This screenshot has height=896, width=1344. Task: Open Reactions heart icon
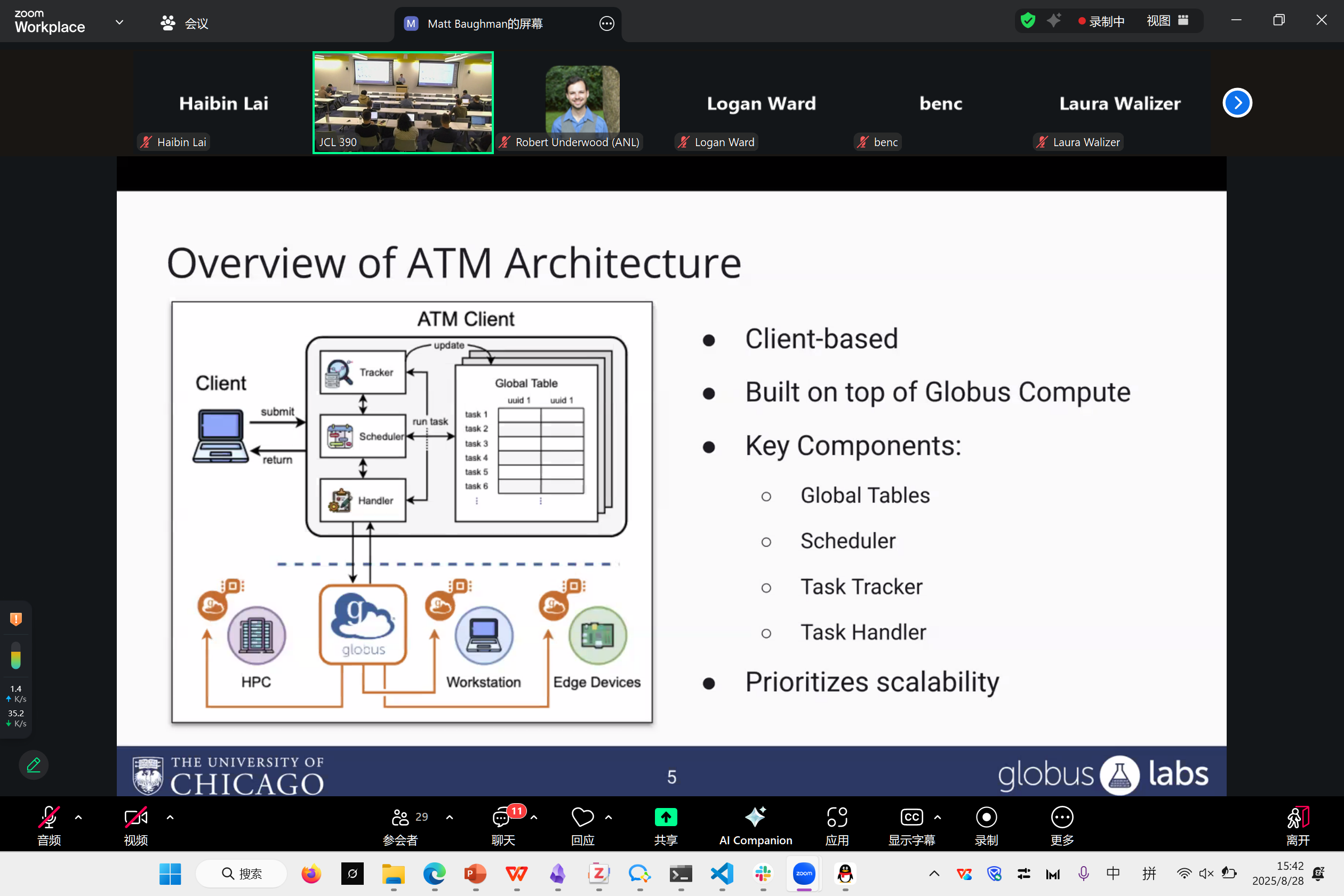coord(583,818)
